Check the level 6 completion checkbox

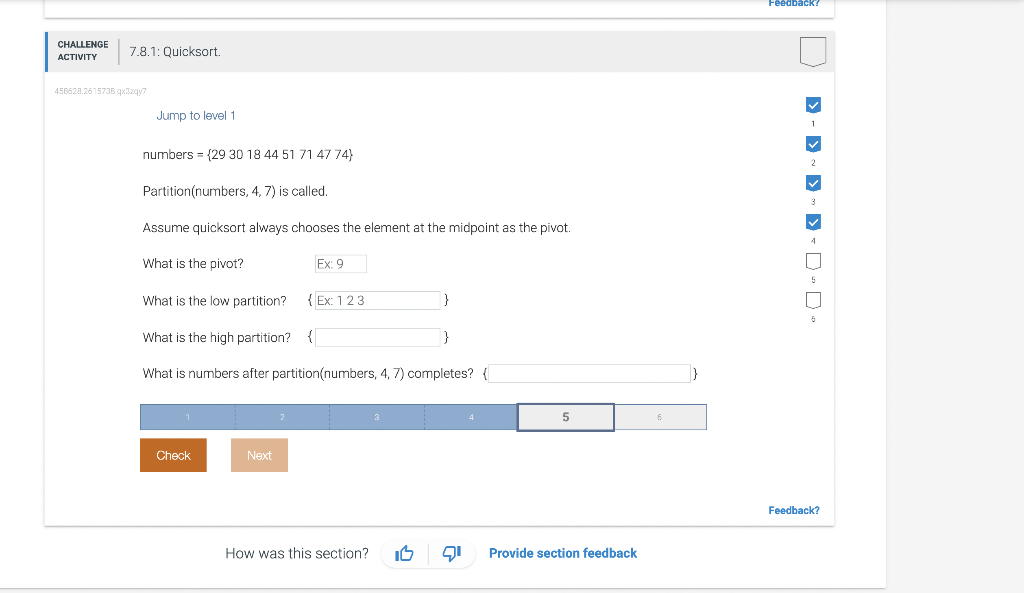click(813, 300)
